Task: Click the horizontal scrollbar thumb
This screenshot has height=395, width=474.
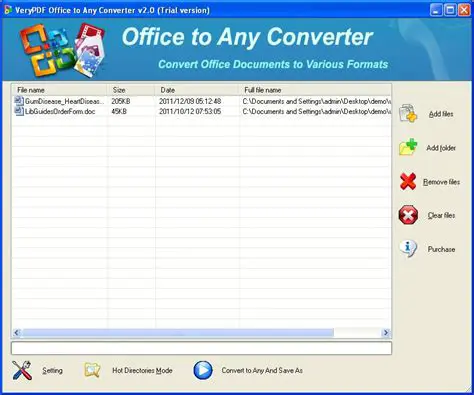Action: click(178, 332)
